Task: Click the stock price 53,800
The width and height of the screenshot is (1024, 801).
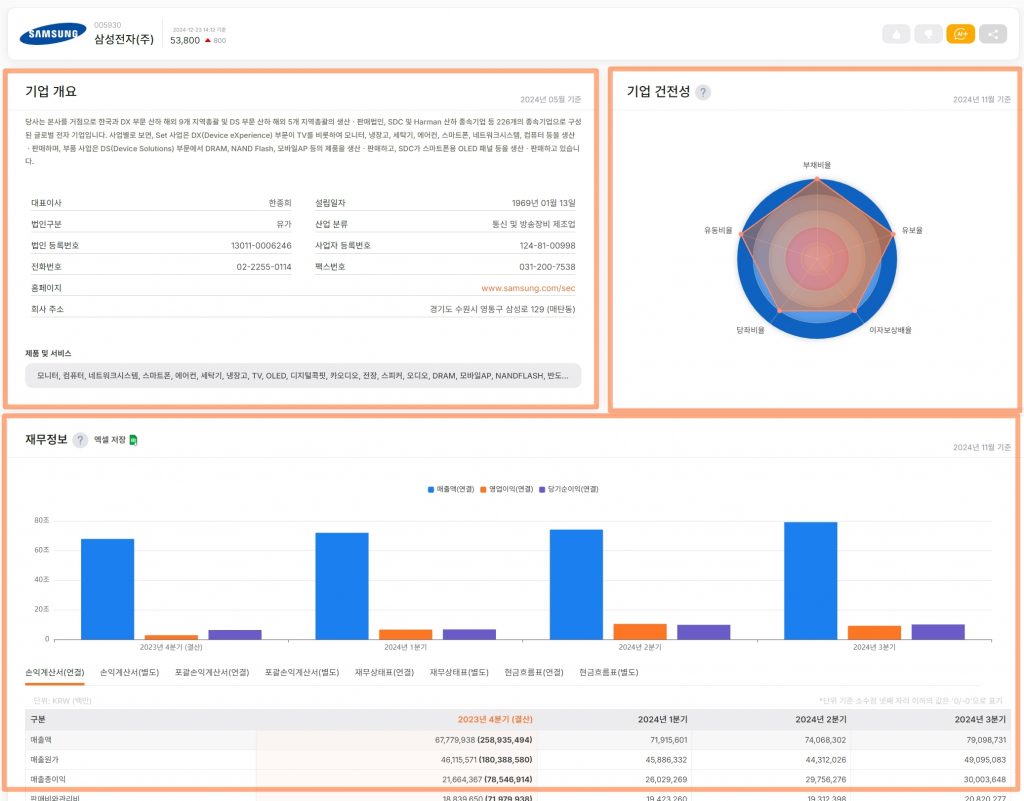Action: coord(185,40)
